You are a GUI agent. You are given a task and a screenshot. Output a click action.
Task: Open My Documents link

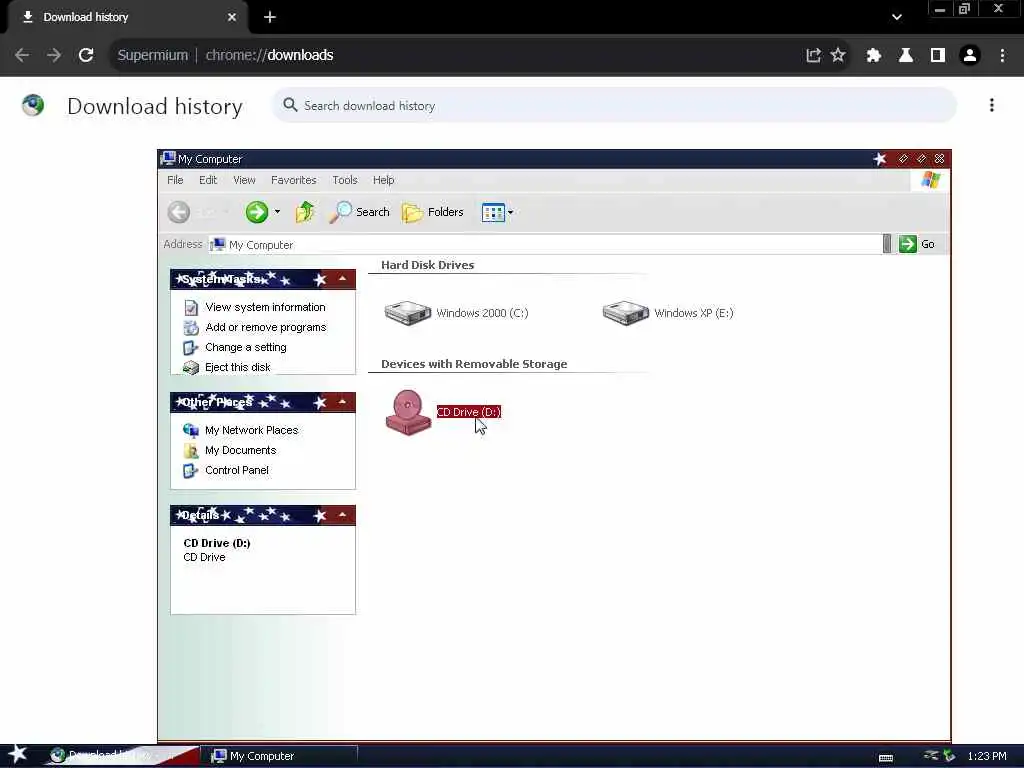[240, 451]
